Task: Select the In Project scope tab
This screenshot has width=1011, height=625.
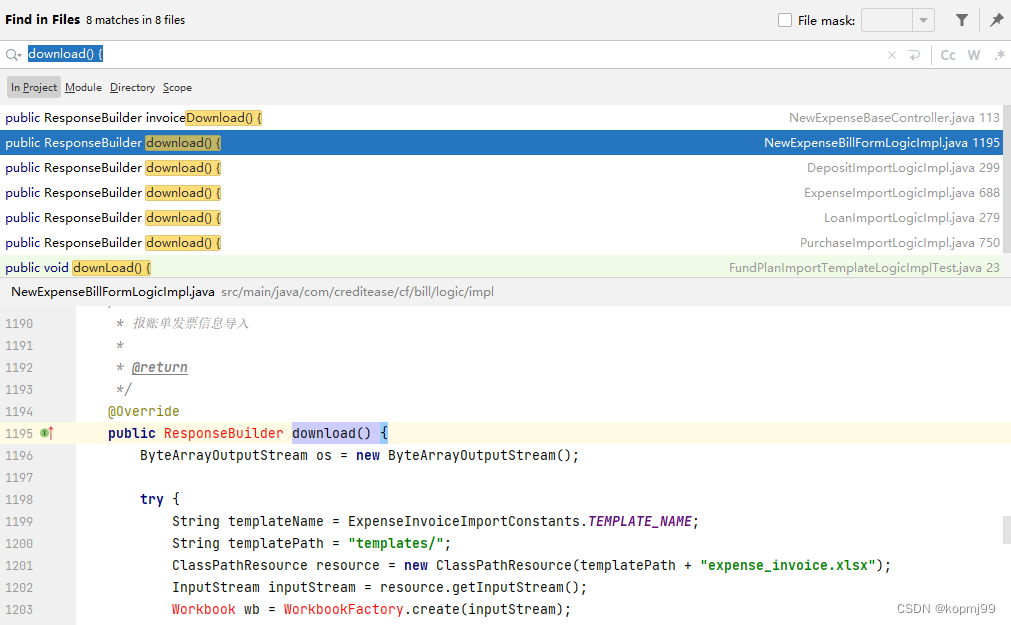Action: (x=34, y=87)
